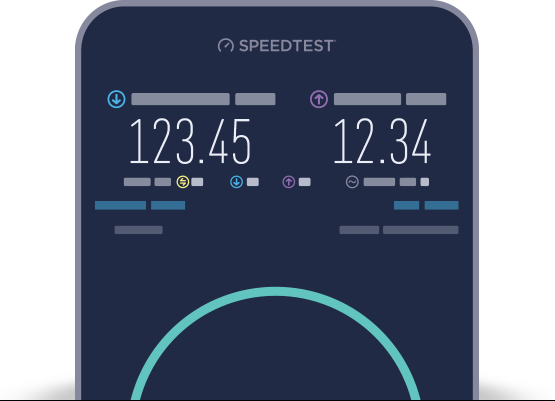
Task: Click the value box beside yellow ping icon
Action: coord(197,182)
